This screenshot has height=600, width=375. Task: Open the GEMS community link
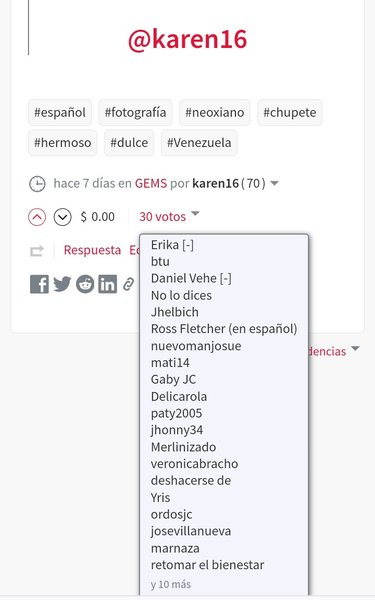(x=151, y=183)
